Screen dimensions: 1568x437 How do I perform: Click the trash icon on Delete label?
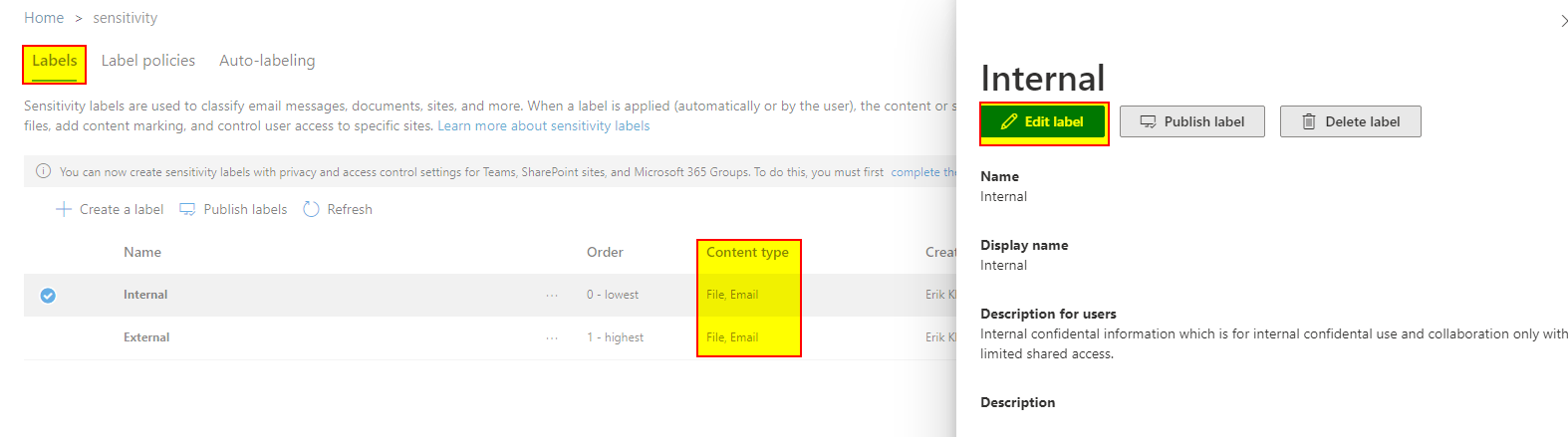coord(1309,121)
